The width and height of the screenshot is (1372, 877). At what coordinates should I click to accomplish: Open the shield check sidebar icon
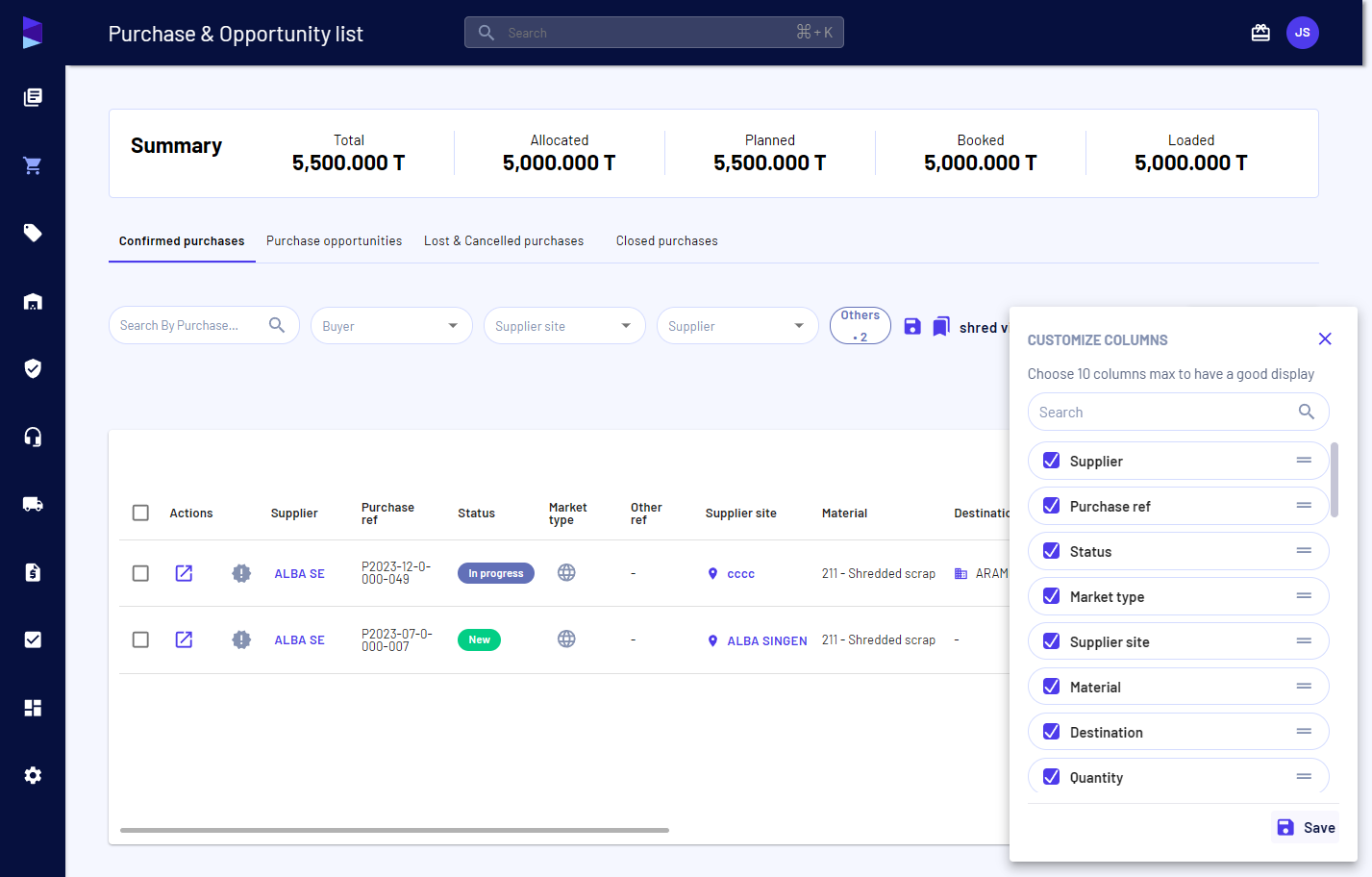(33, 368)
